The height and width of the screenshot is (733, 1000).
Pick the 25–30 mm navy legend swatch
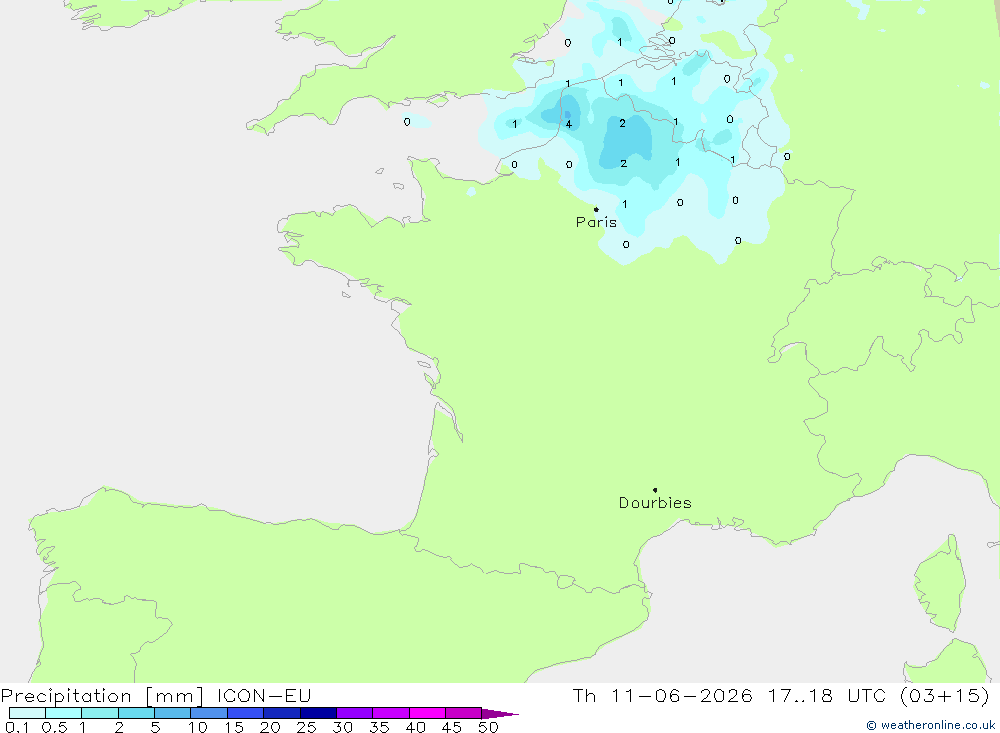click(318, 713)
